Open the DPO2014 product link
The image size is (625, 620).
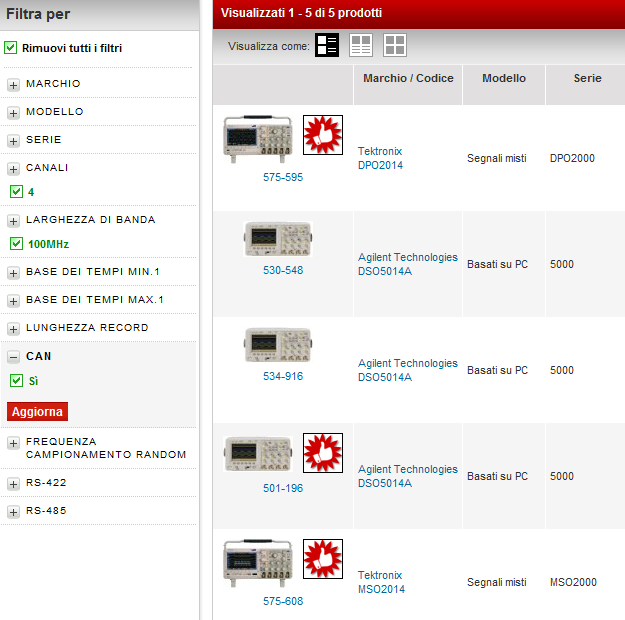(x=380, y=165)
